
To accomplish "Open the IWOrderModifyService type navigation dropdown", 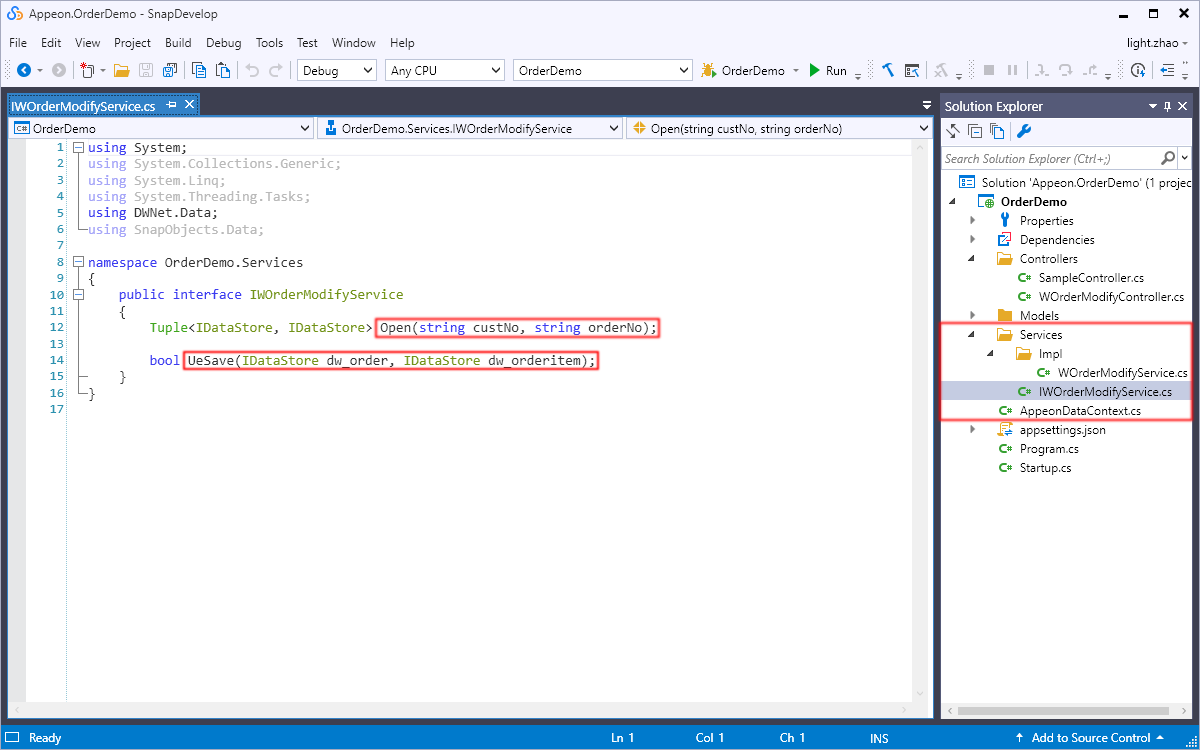I will [469, 128].
